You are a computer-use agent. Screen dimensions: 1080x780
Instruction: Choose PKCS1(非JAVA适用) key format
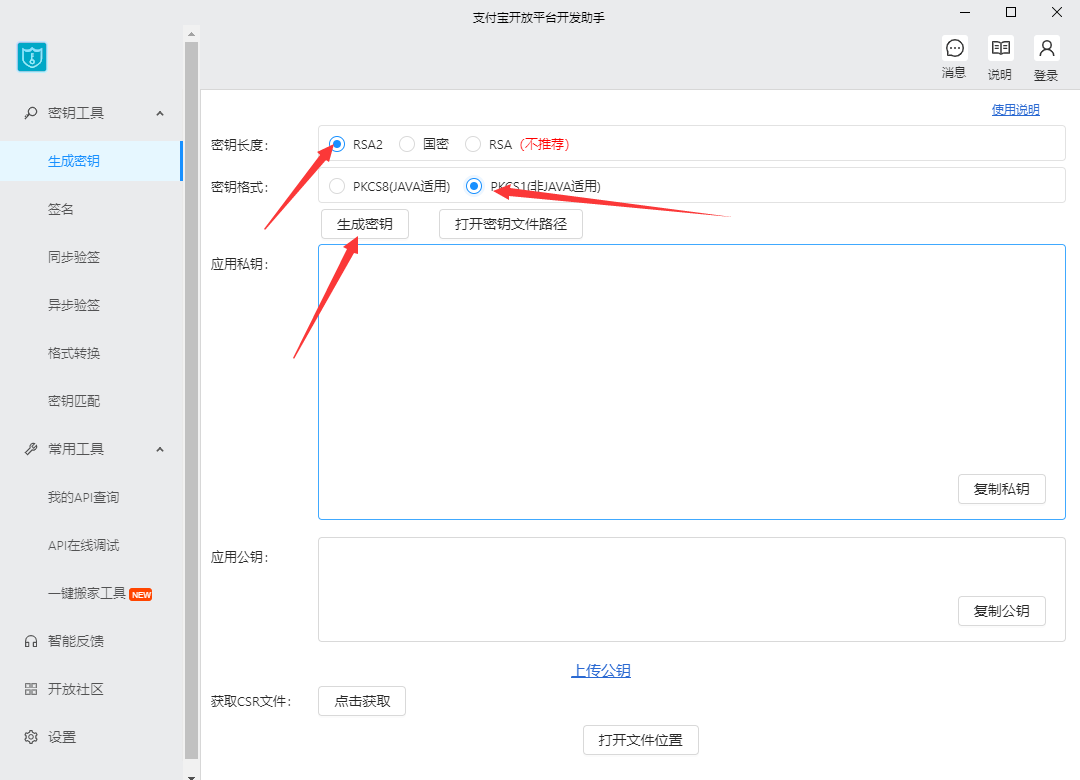coord(474,186)
